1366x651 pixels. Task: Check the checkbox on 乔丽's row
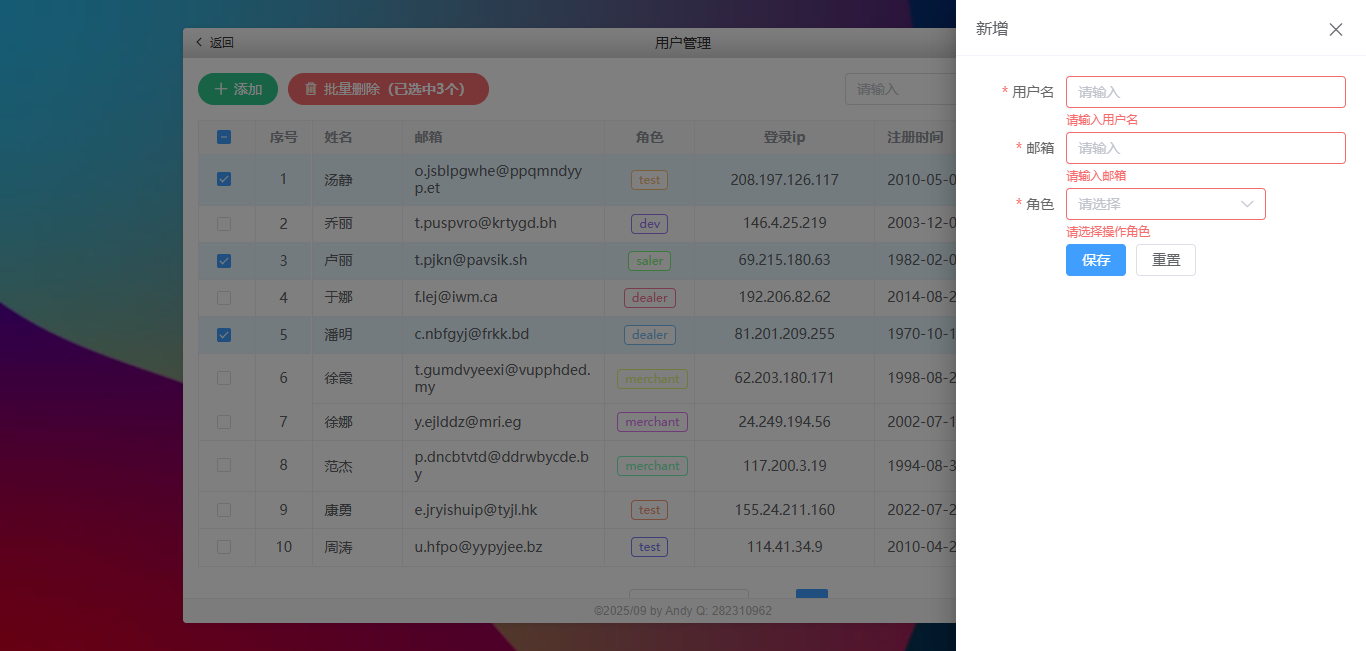pyautogui.click(x=224, y=223)
